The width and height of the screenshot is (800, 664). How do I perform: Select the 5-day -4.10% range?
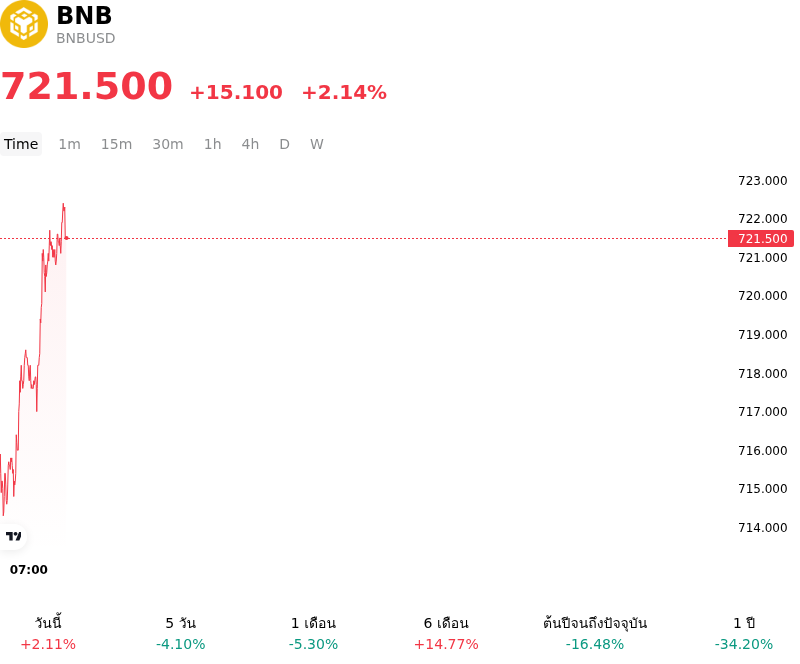coord(181,633)
